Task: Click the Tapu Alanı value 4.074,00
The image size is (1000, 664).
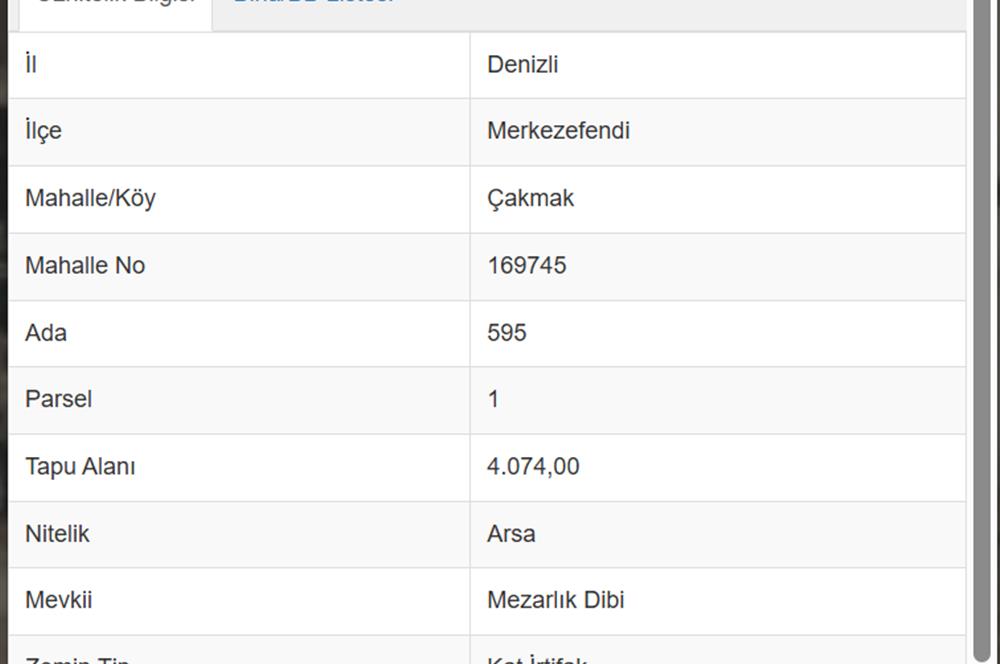Action: click(x=533, y=466)
